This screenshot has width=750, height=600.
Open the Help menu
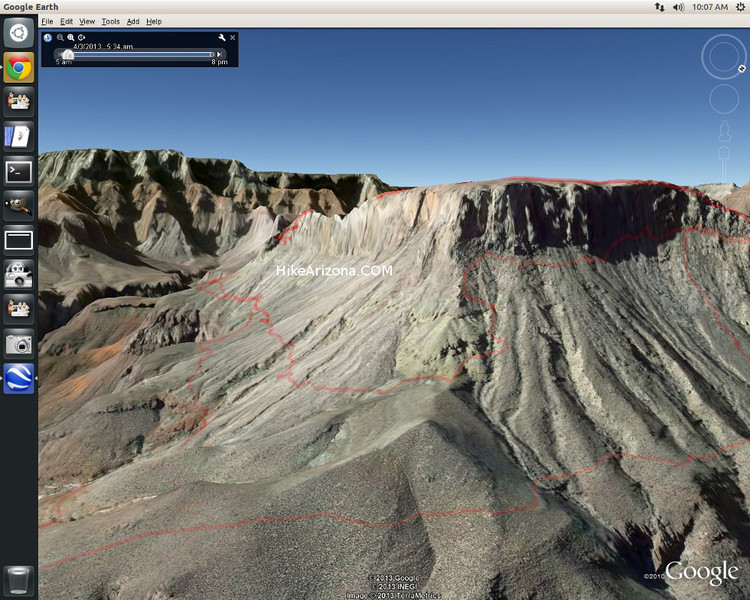tap(154, 22)
